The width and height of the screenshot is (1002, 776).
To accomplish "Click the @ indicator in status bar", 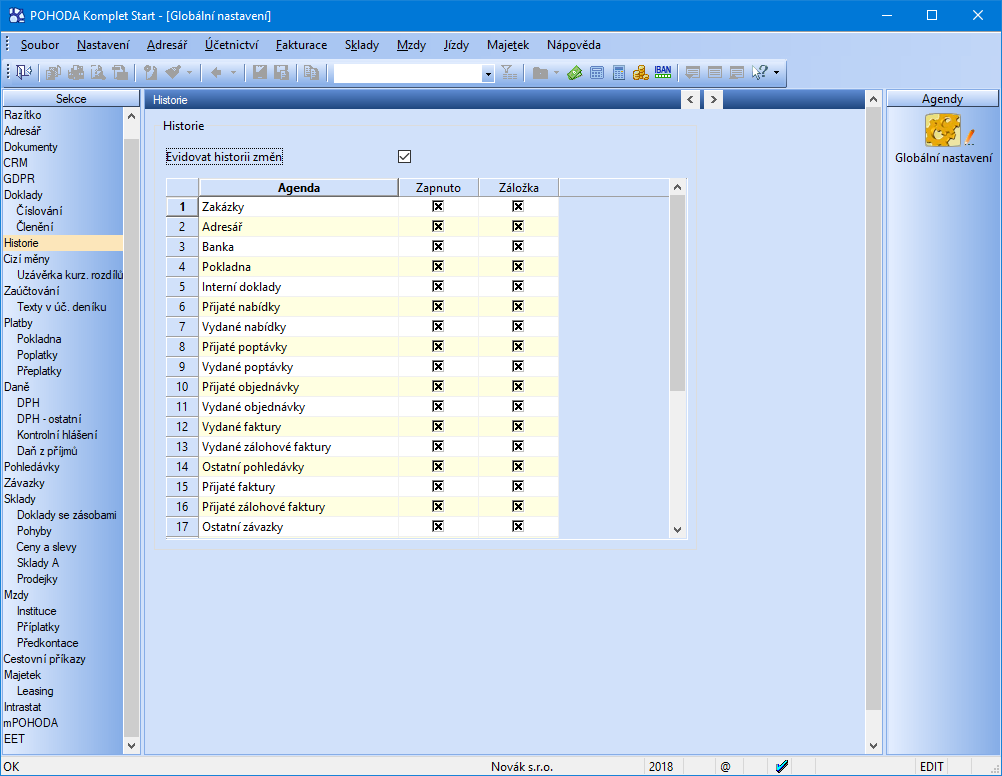I will pyautogui.click(x=725, y=766).
